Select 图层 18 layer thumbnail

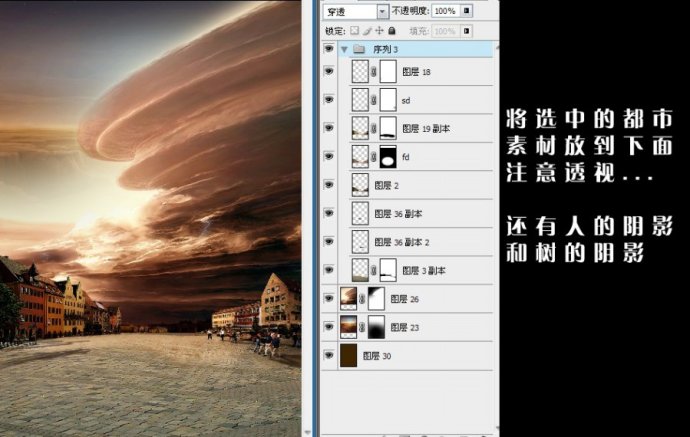pos(360,71)
